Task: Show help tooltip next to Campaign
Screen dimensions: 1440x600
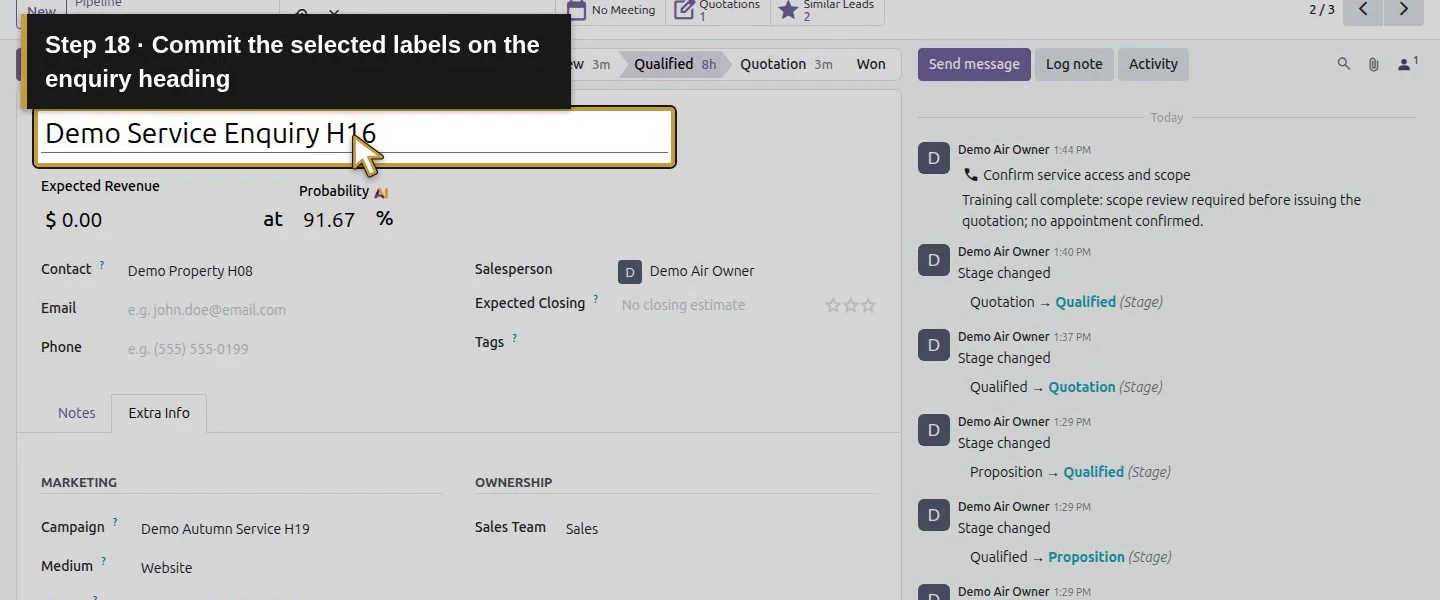Action: click(115, 522)
